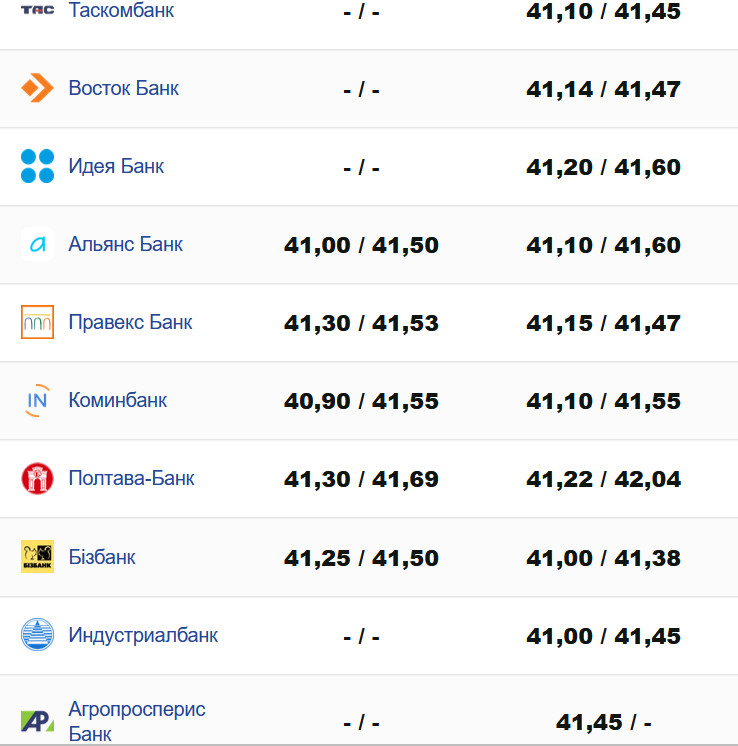The width and height of the screenshot is (738, 746).
Task: Open the Восток Банк link
Action: 124,88
